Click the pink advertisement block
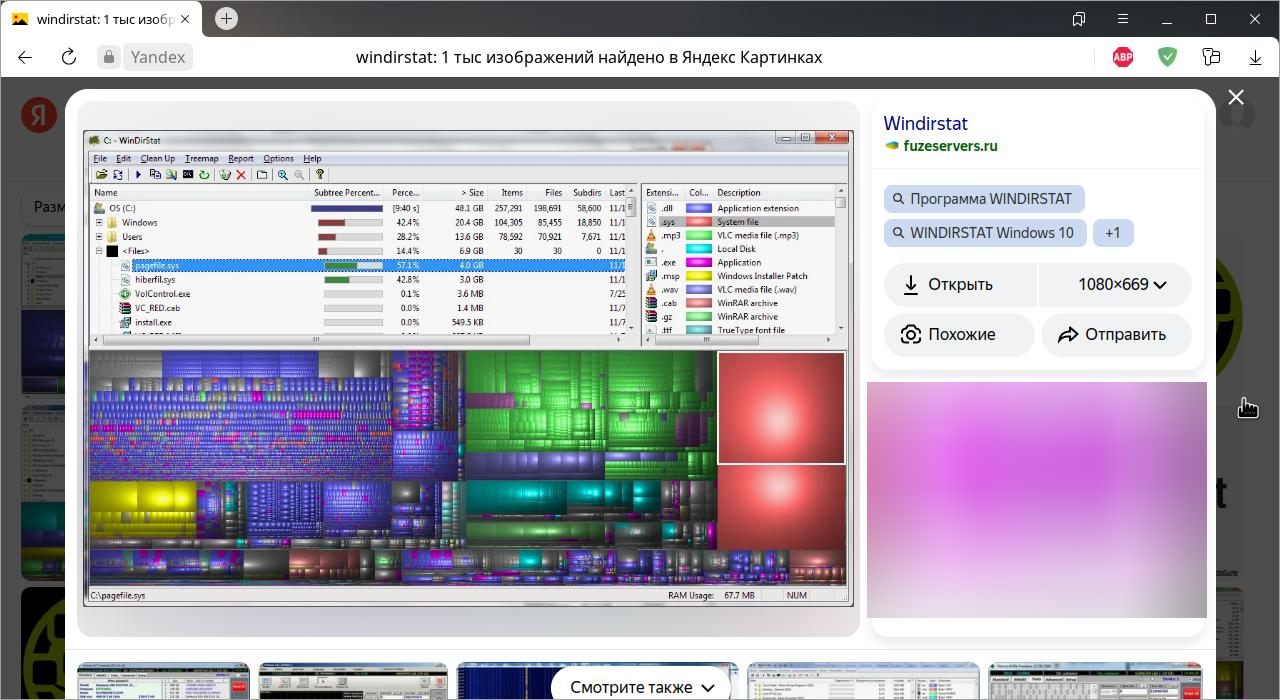The image size is (1280, 700). pyautogui.click(x=1037, y=500)
